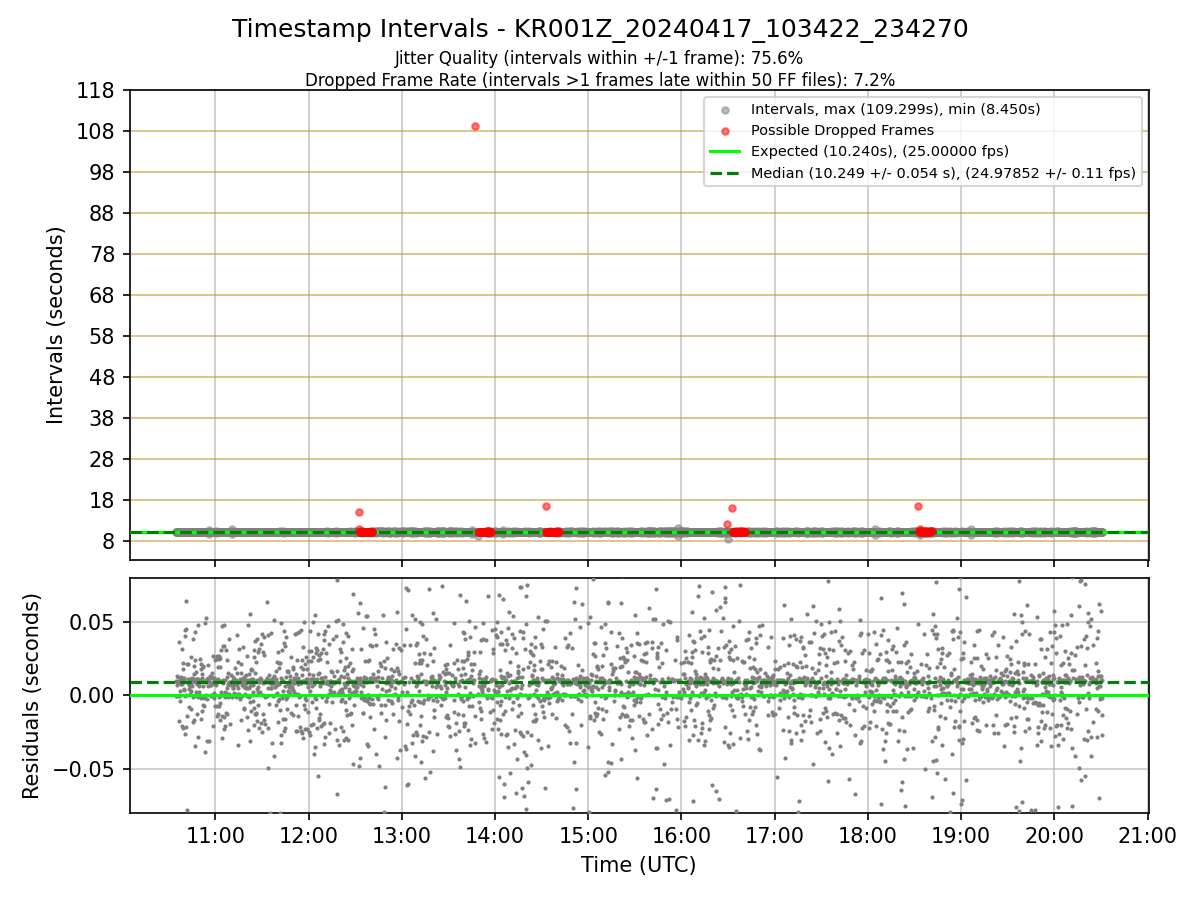Click the red dot marker beside legend 'Possible Dropped Frames'
The height and width of the screenshot is (900, 1200).
(725, 131)
